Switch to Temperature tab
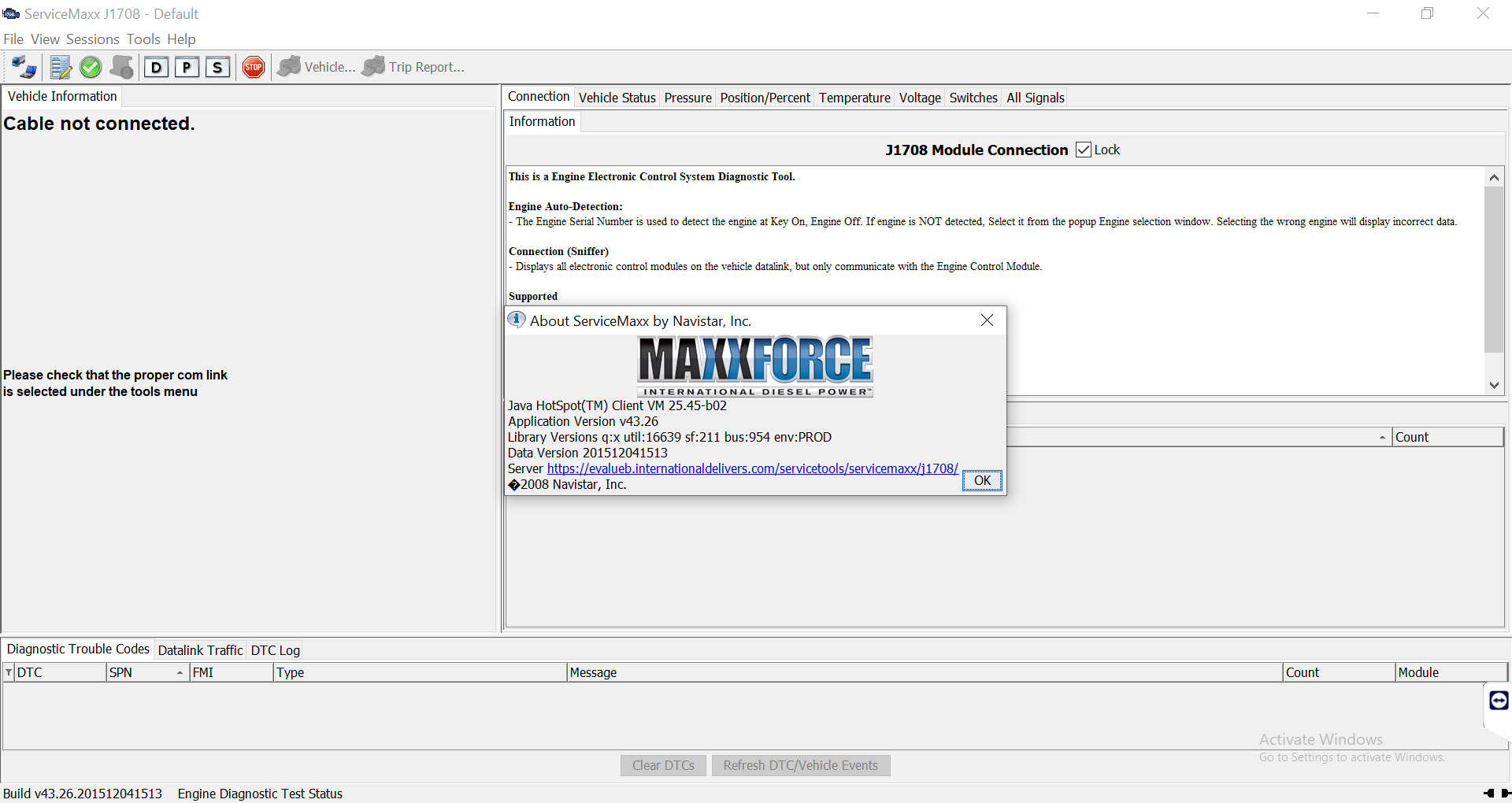 pyautogui.click(x=854, y=98)
